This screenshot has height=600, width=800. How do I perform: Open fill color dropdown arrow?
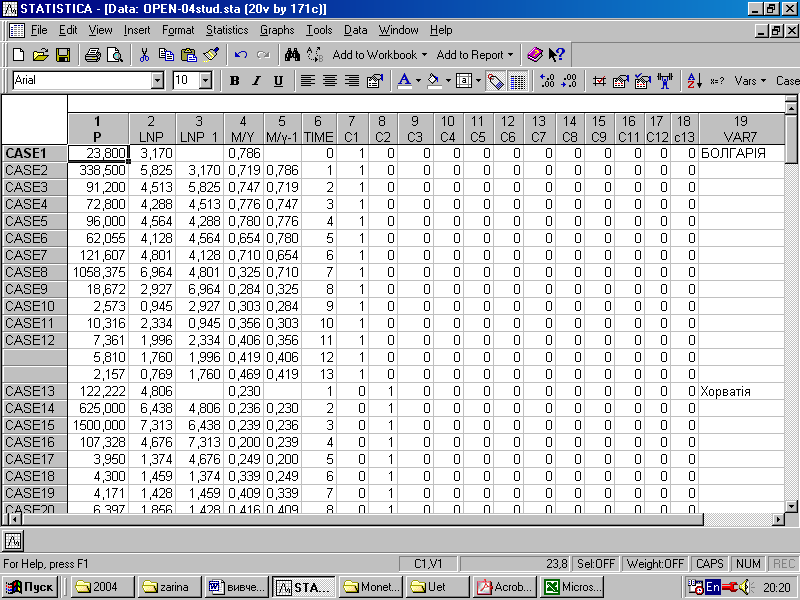[448, 81]
